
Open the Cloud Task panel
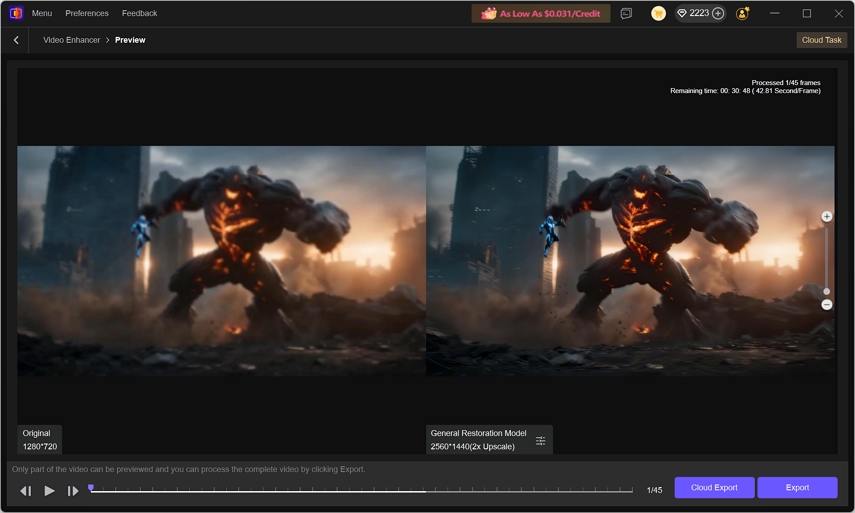(821, 40)
